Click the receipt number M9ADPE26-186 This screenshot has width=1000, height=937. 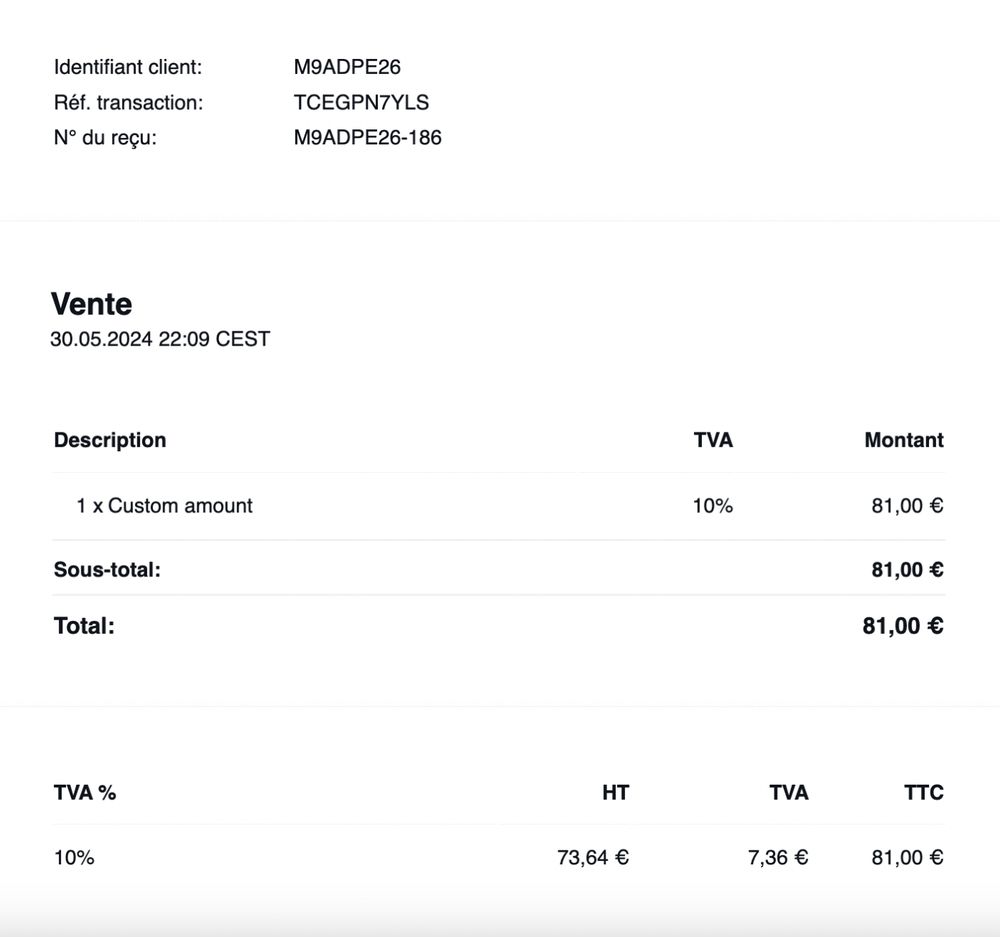click(x=367, y=138)
